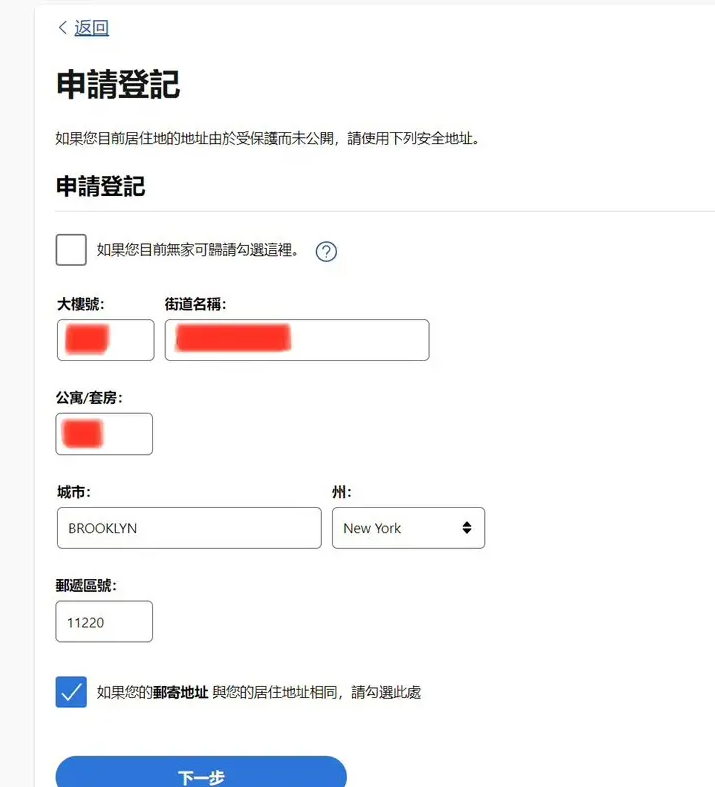The height and width of the screenshot is (787, 715).
Task: Uncheck the same mailing address checkbox
Action: coord(71,692)
